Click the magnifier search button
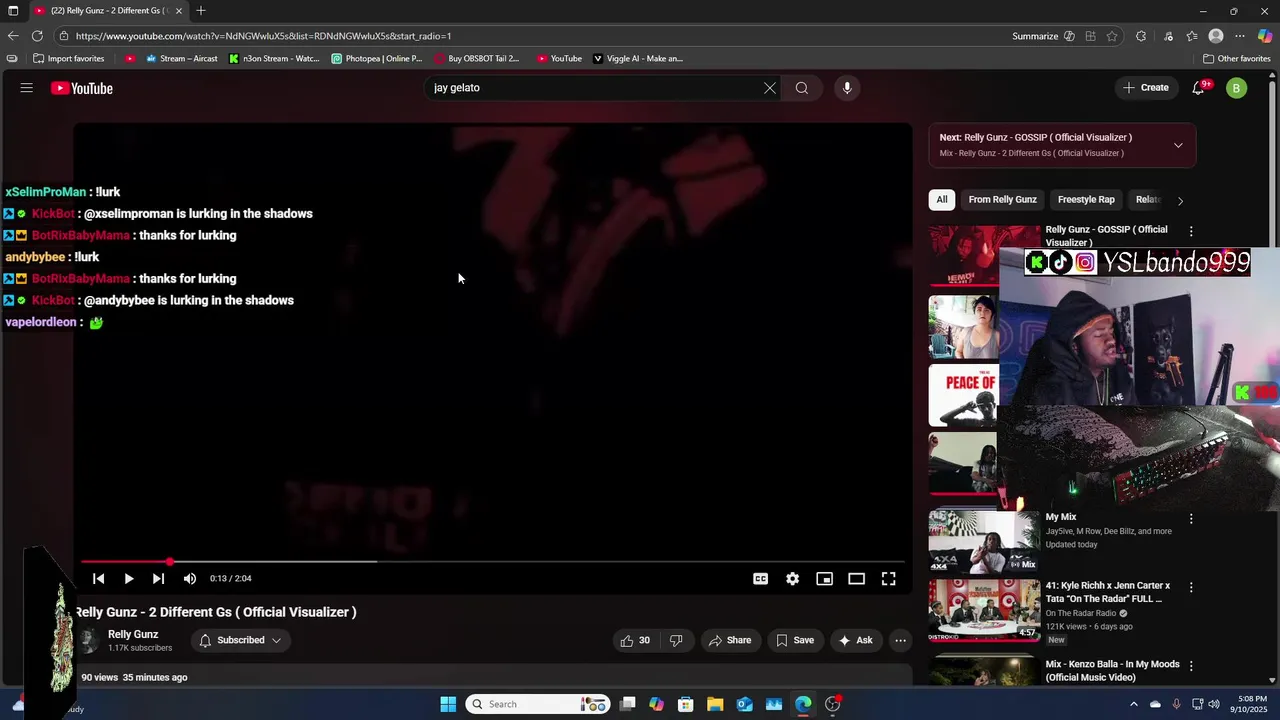The width and height of the screenshot is (1280, 720). pos(802,88)
